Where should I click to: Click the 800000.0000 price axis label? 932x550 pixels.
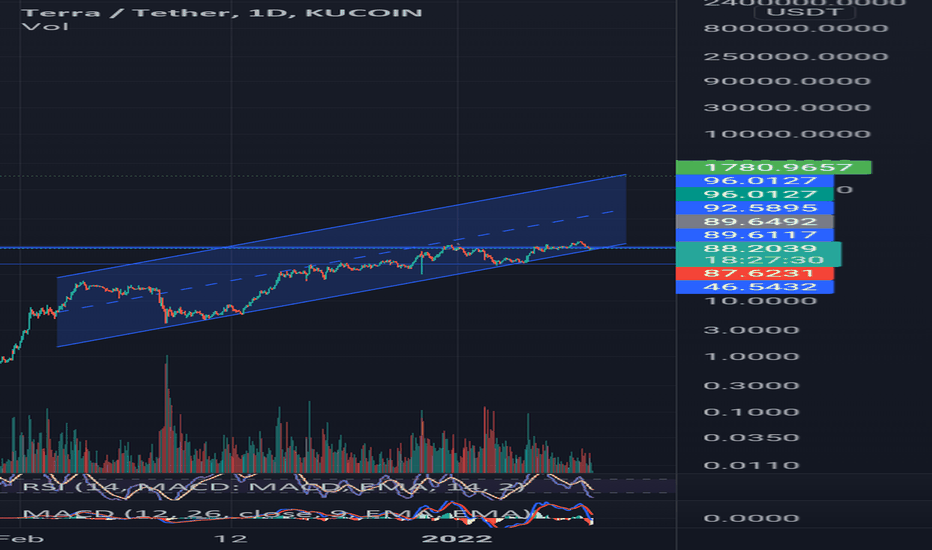tap(796, 28)
